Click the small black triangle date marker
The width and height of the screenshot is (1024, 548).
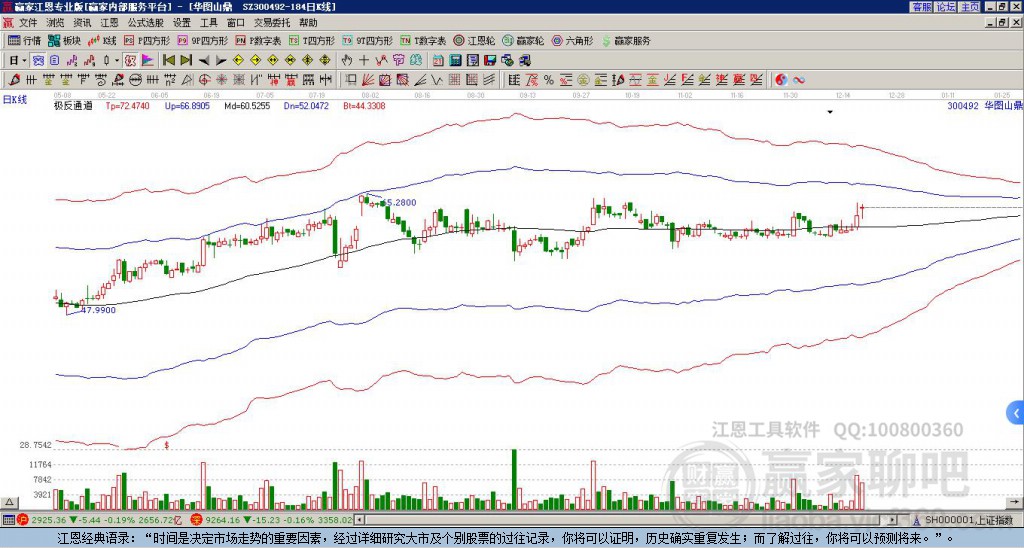pyautogui.click(x=830, y=112)
